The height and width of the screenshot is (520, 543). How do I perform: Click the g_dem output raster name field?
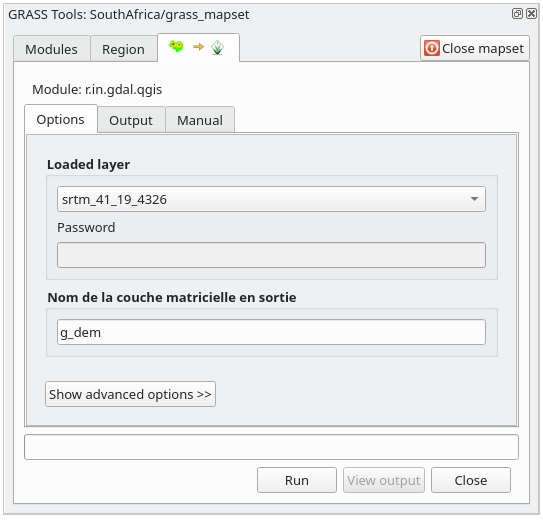[271, 332]
